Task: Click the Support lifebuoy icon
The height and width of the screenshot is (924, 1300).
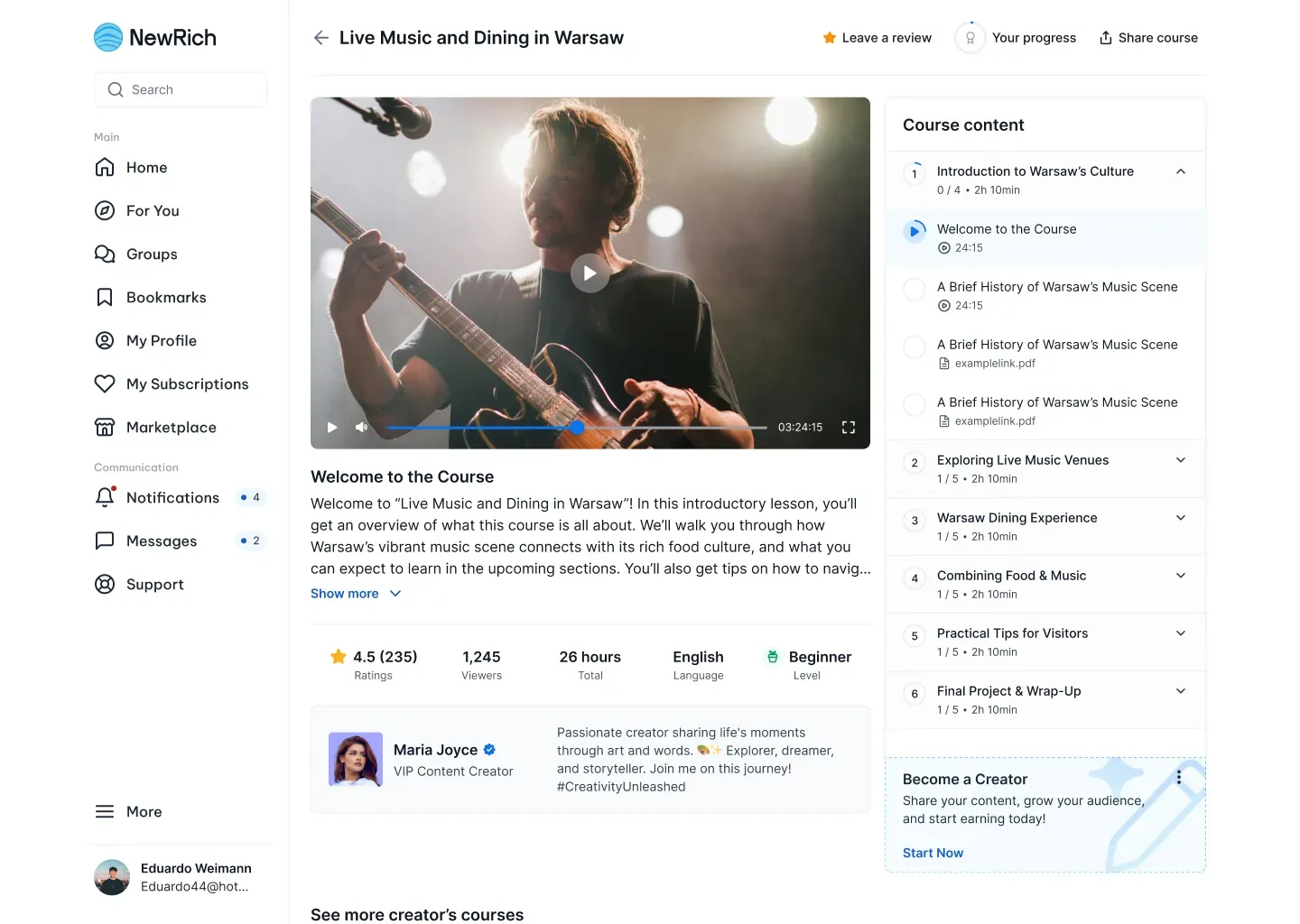Action: [x=105, y=584]
